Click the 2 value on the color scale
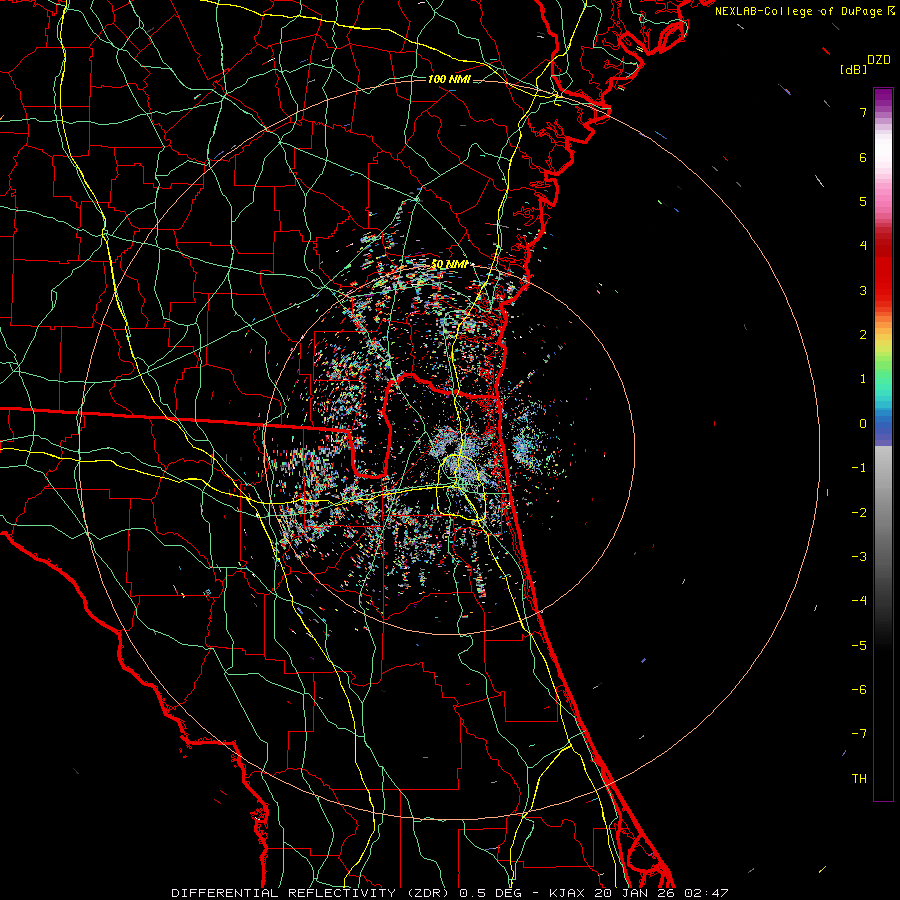Screen dimensions: 900x900 (863, 335)
